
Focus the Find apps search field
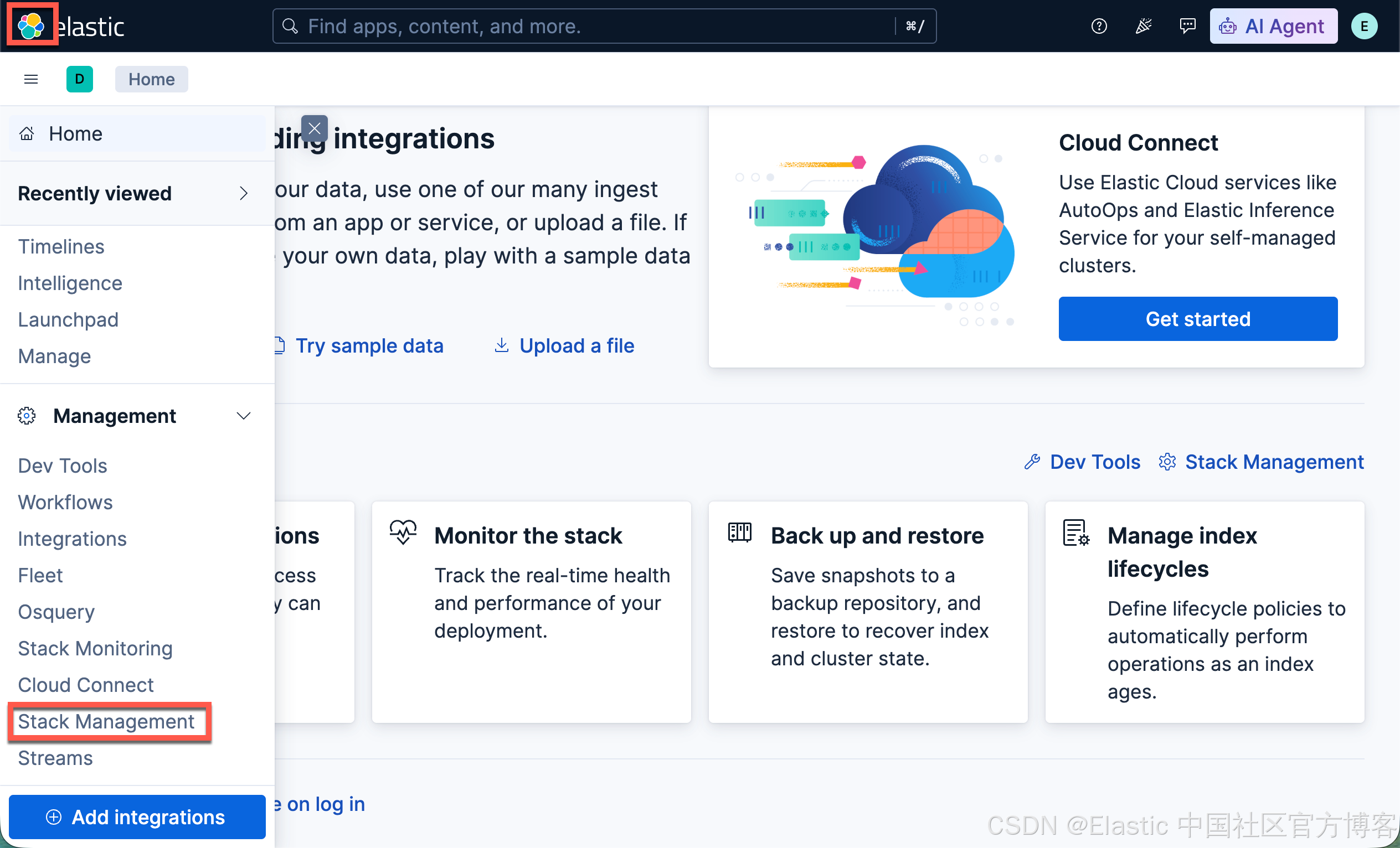click(605, 26)
